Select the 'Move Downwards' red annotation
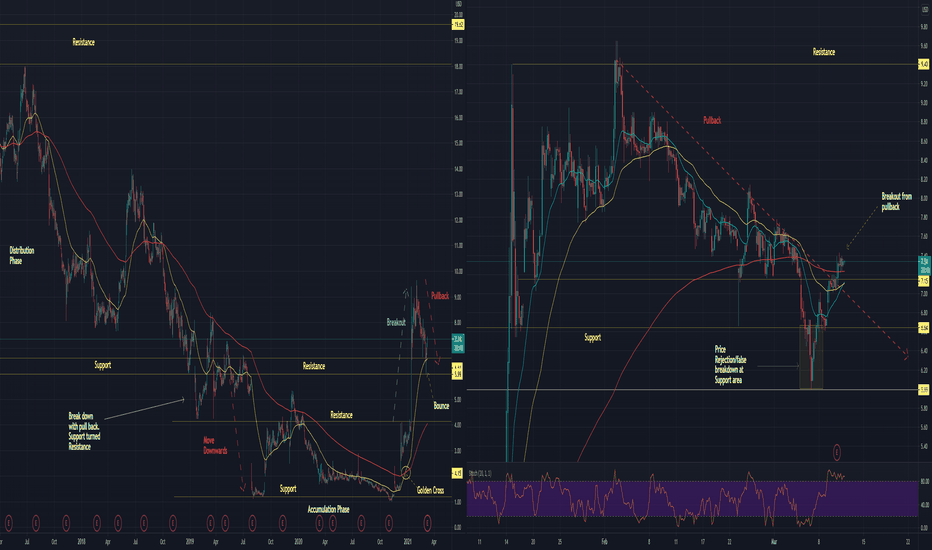 pyautogui.click(x=215, y=445)
